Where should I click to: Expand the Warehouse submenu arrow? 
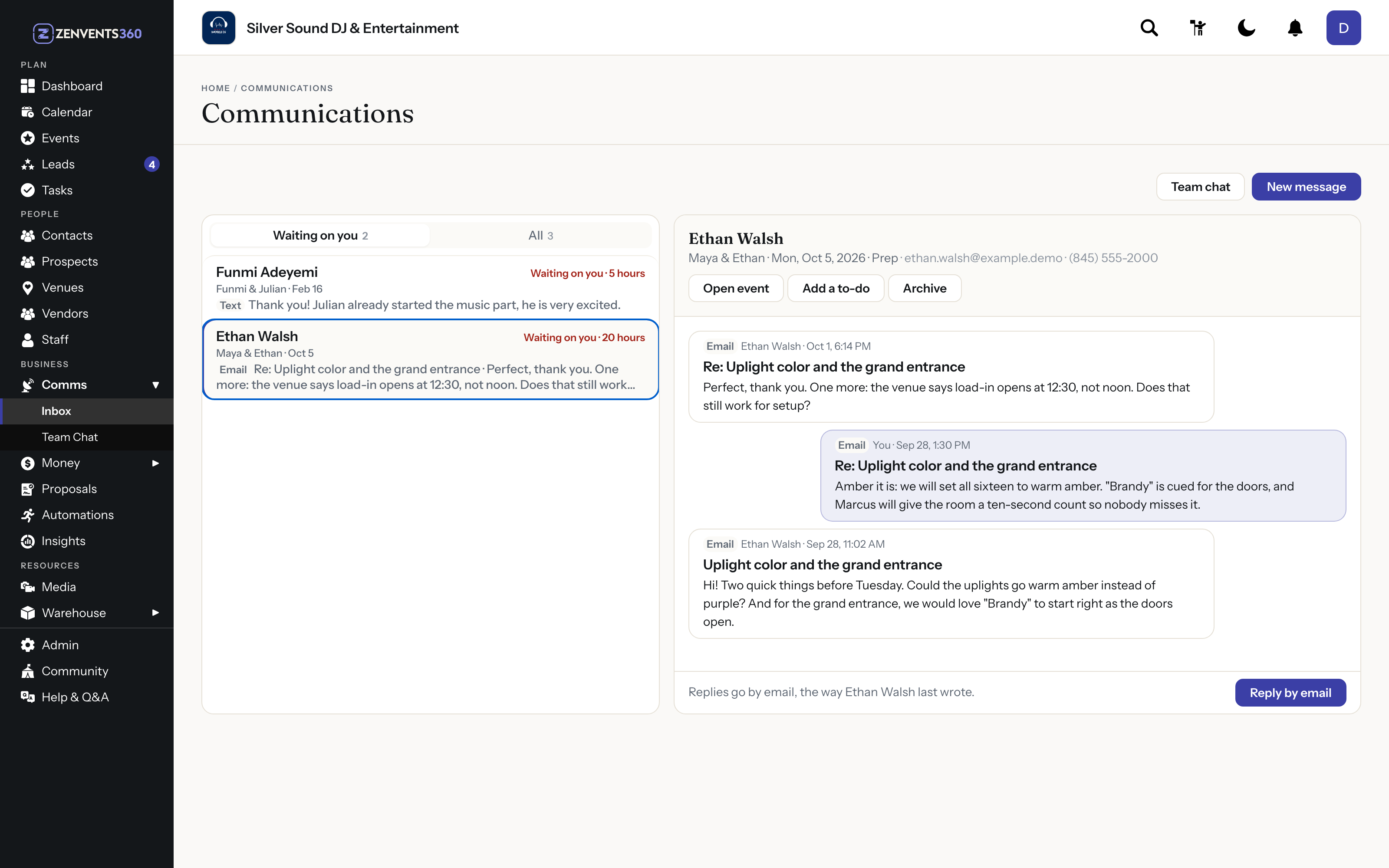pyautogui.click(x=155, y=612)
